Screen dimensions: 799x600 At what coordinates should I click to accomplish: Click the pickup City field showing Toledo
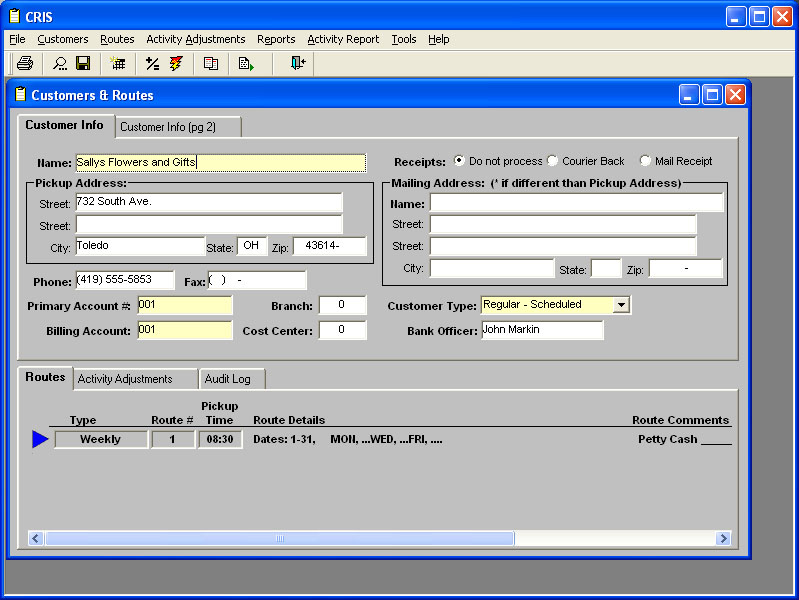[x=140, y=246]
